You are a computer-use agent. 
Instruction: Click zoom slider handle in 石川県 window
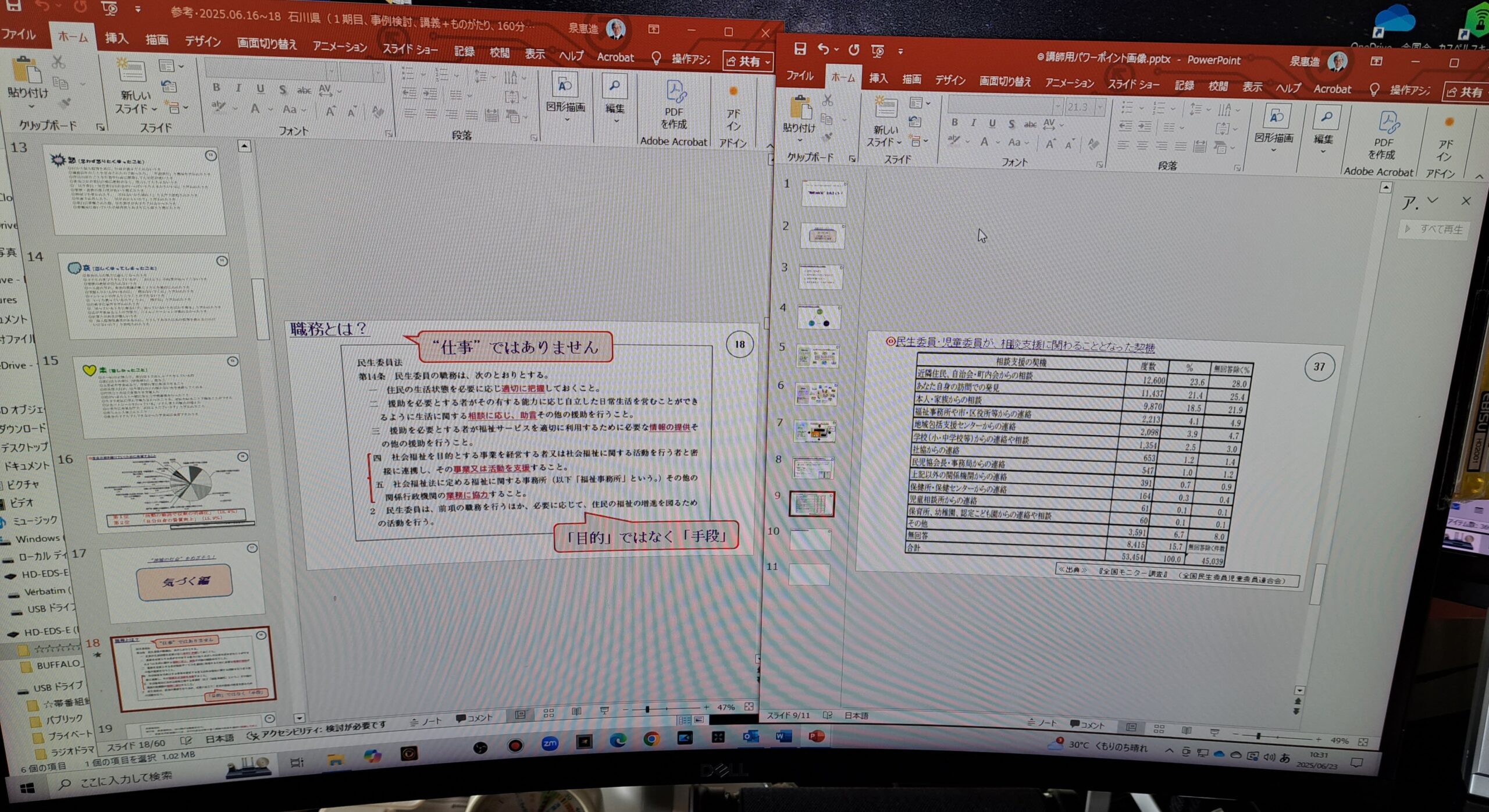click(x=647, y=709)
